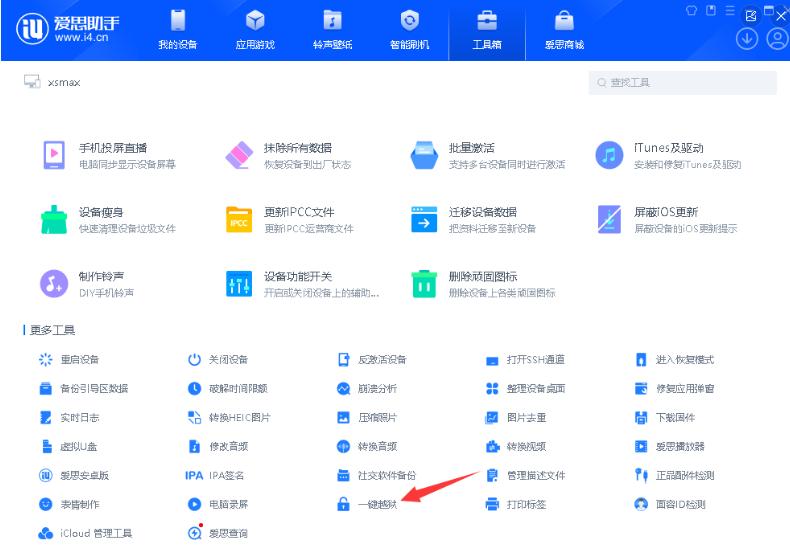Open 反激活设备 tool

tap(372, 360)
